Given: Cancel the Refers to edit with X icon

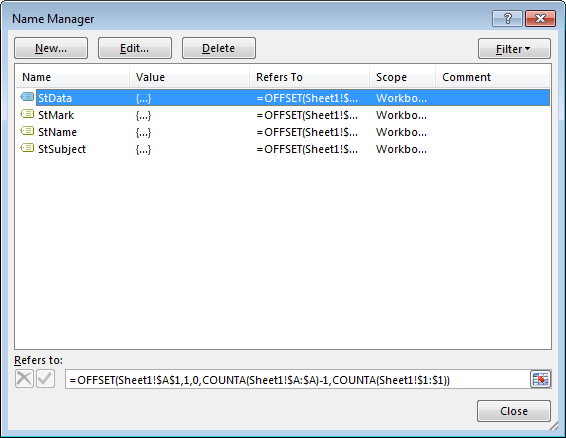Looking at the screenshot, I should point(24,379).
